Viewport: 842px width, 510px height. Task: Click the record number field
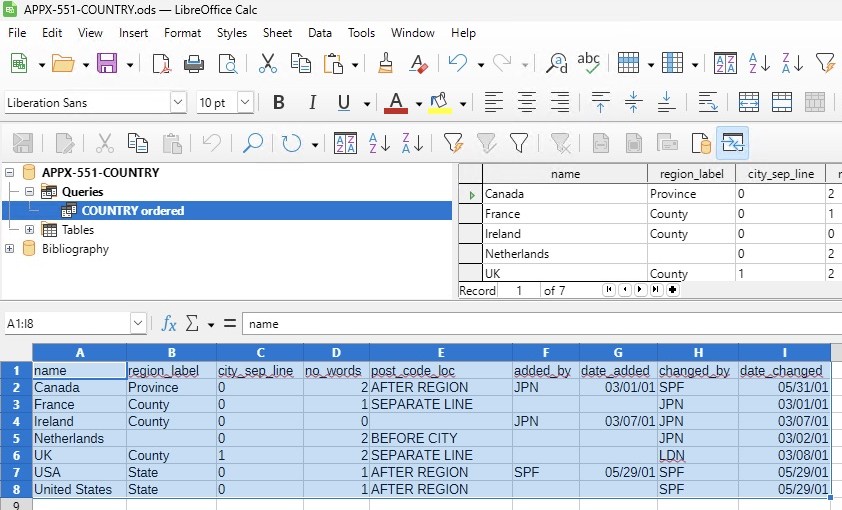tap(519, 290)
